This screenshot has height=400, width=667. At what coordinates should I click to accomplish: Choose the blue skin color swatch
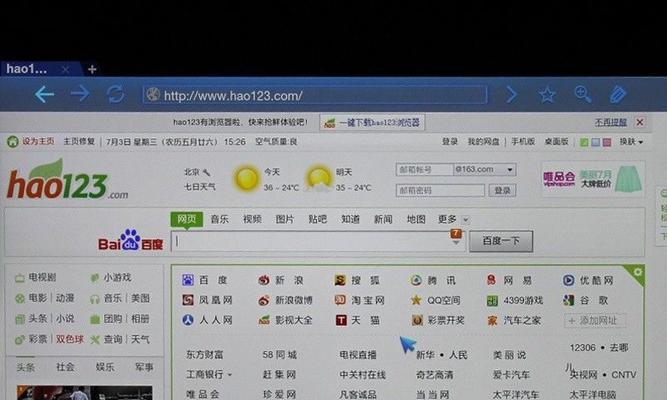596,142
